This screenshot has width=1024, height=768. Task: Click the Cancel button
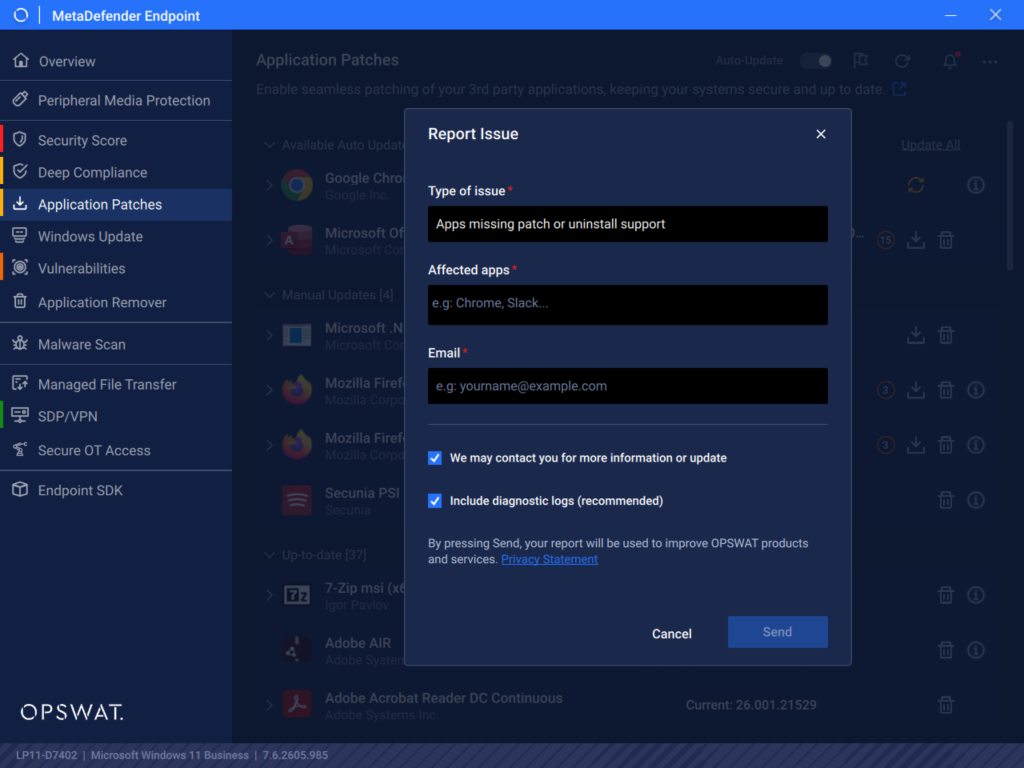(671, 633)
